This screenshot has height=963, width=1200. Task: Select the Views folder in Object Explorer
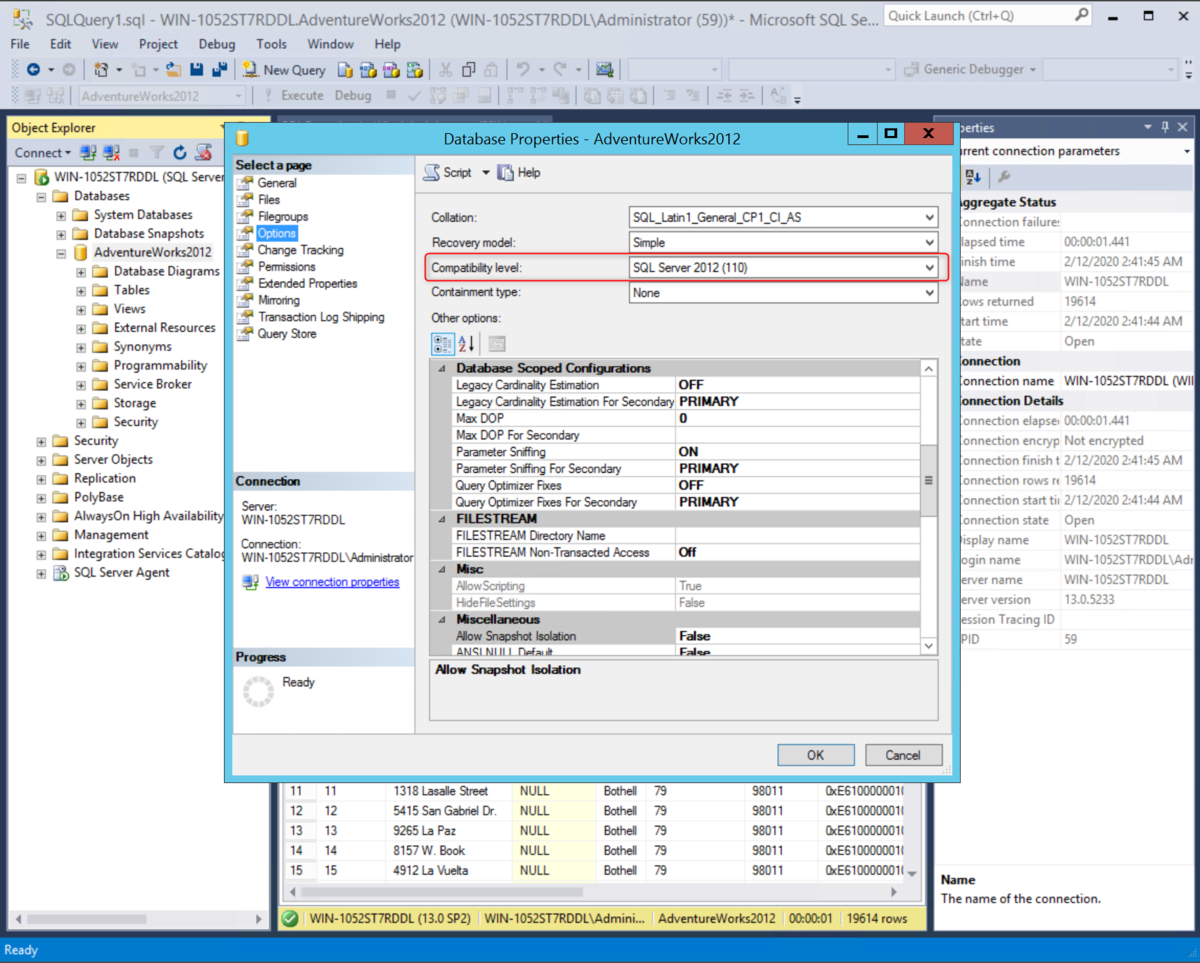point(129,309)
